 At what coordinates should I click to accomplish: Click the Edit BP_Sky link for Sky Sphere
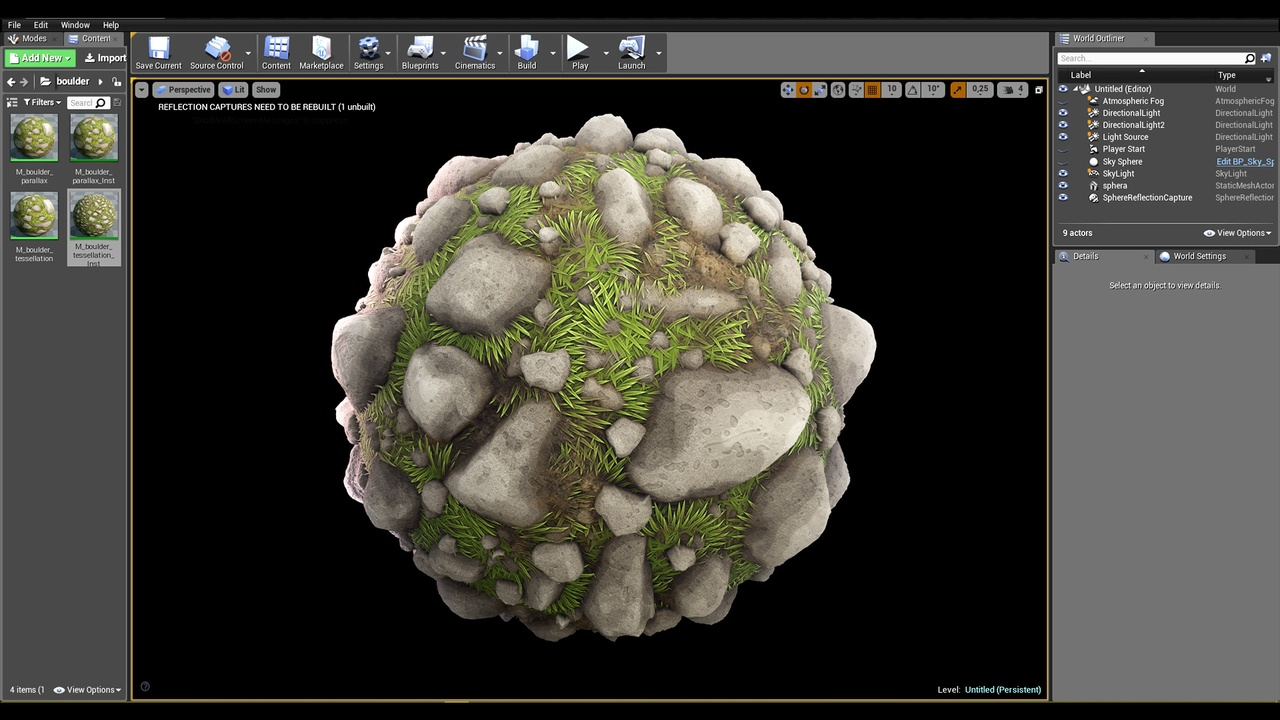[1243, 161]
